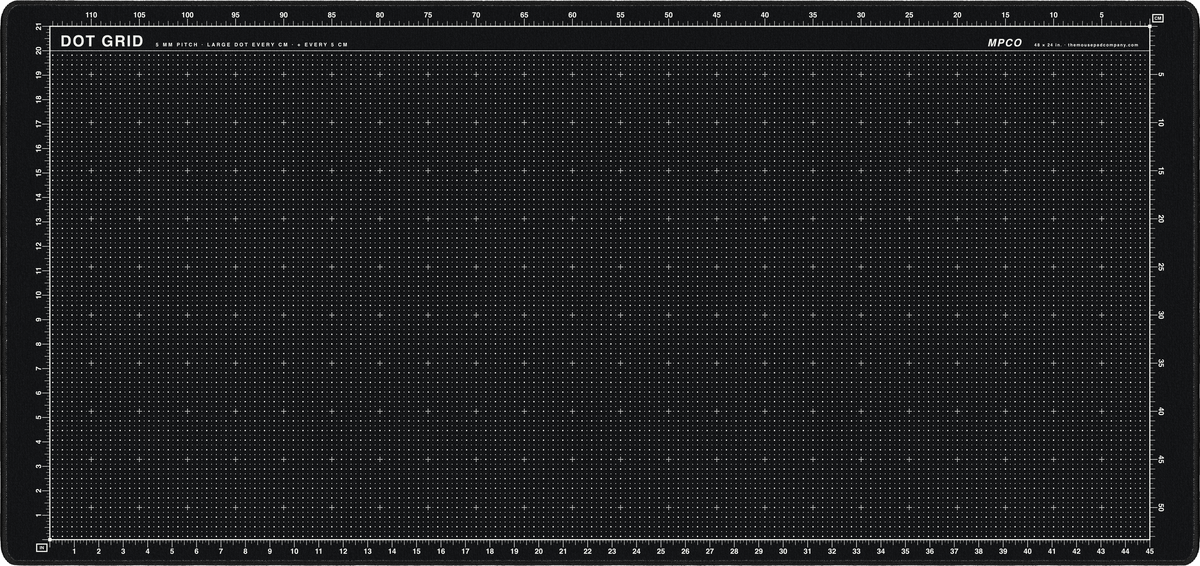
Task: Click the 44 inch ruler label
Action: 1126,551
